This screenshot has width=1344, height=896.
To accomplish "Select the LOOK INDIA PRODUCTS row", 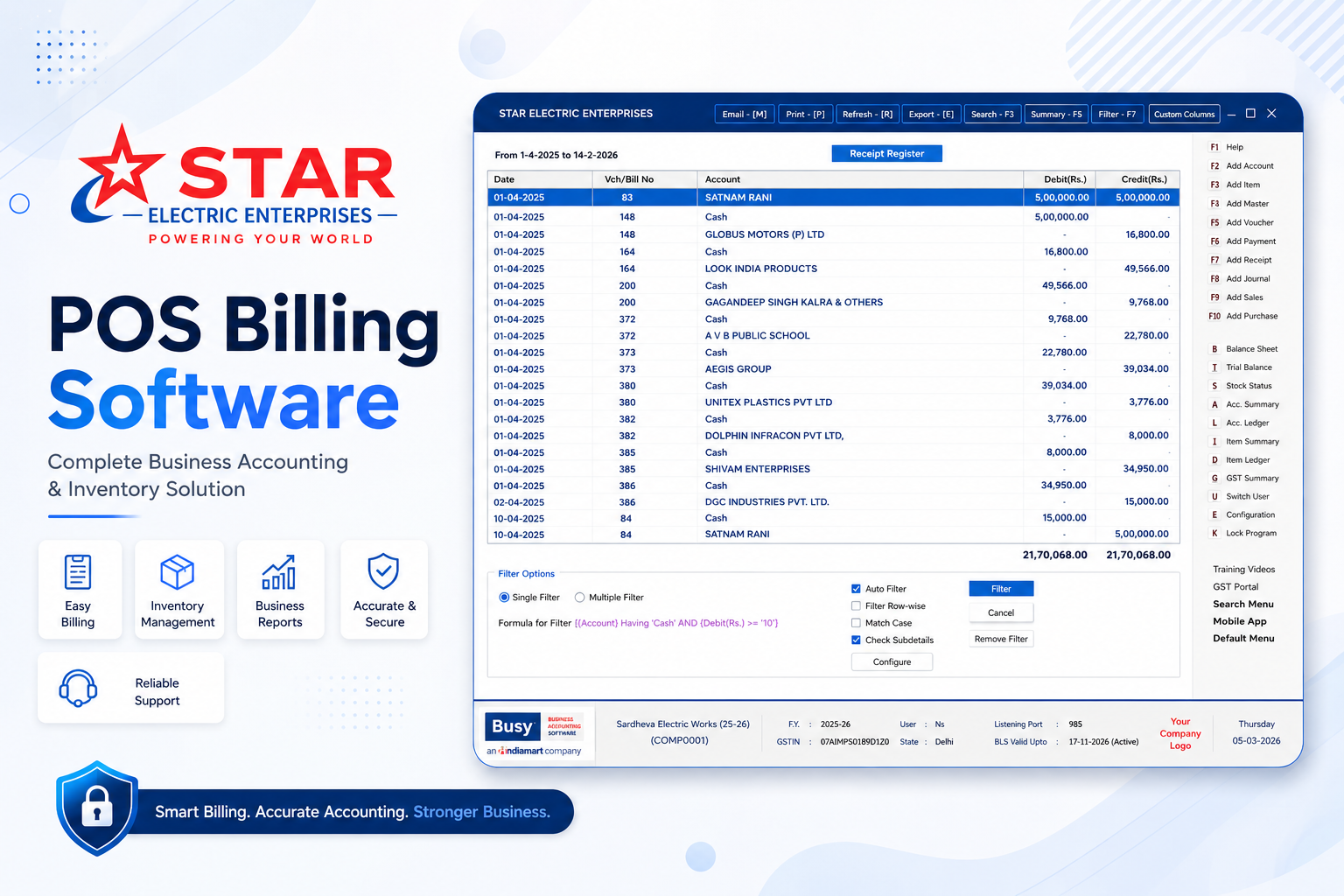I will coord(833,269).
